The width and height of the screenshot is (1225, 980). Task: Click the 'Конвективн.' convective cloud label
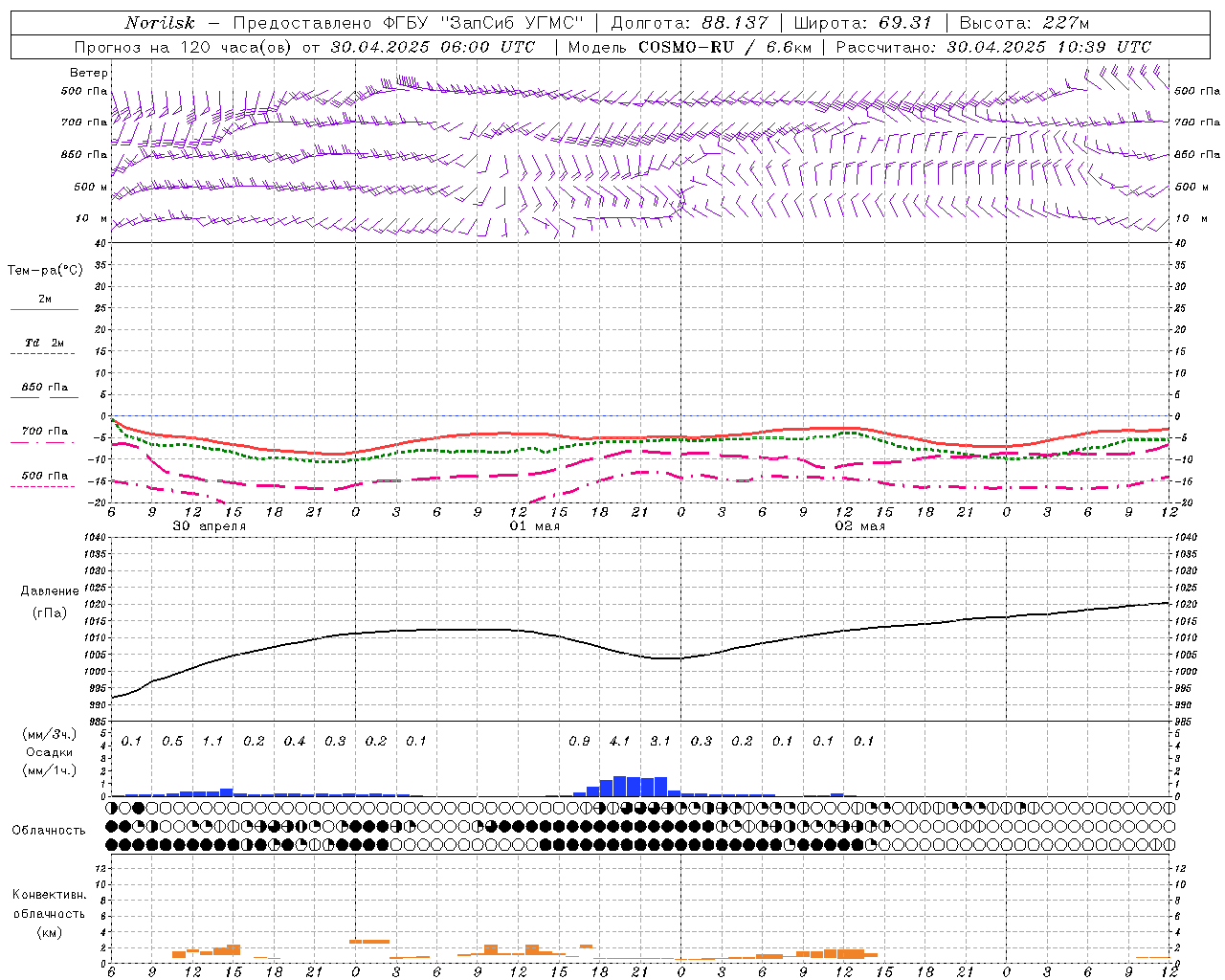[x=49, y=895]
